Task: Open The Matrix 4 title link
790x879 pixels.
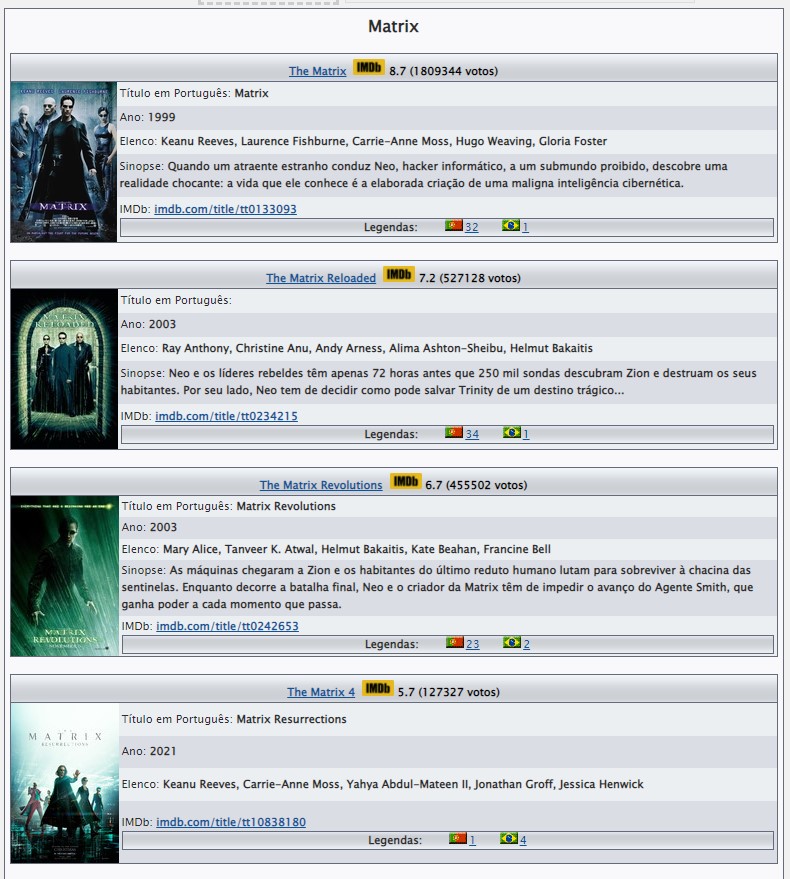Action: point(321,692)
